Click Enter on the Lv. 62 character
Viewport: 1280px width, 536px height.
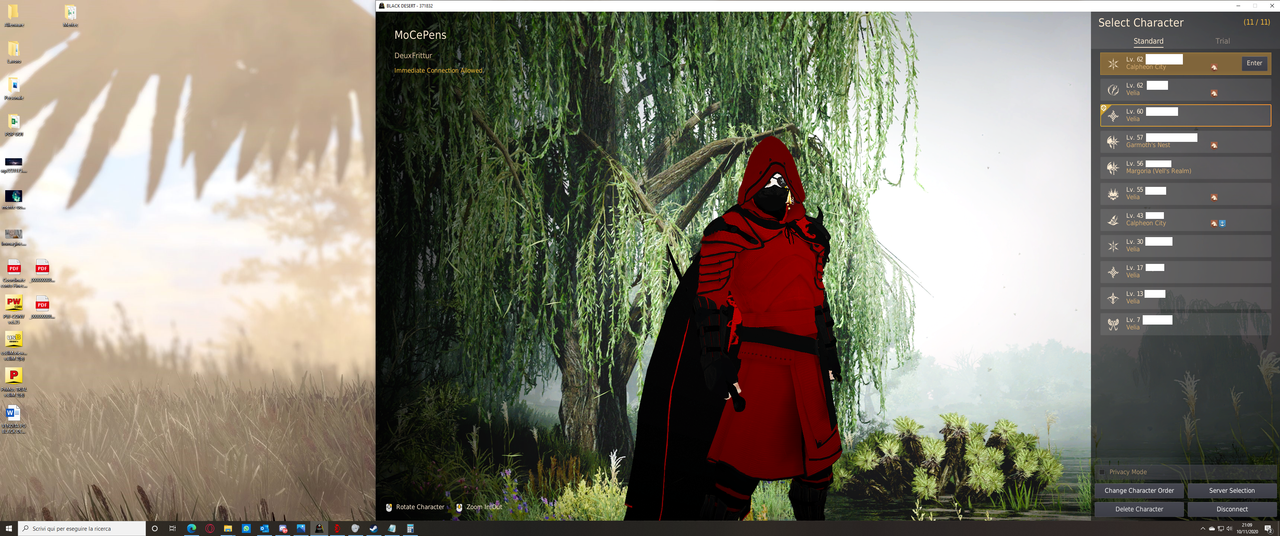coord(1254,63)
